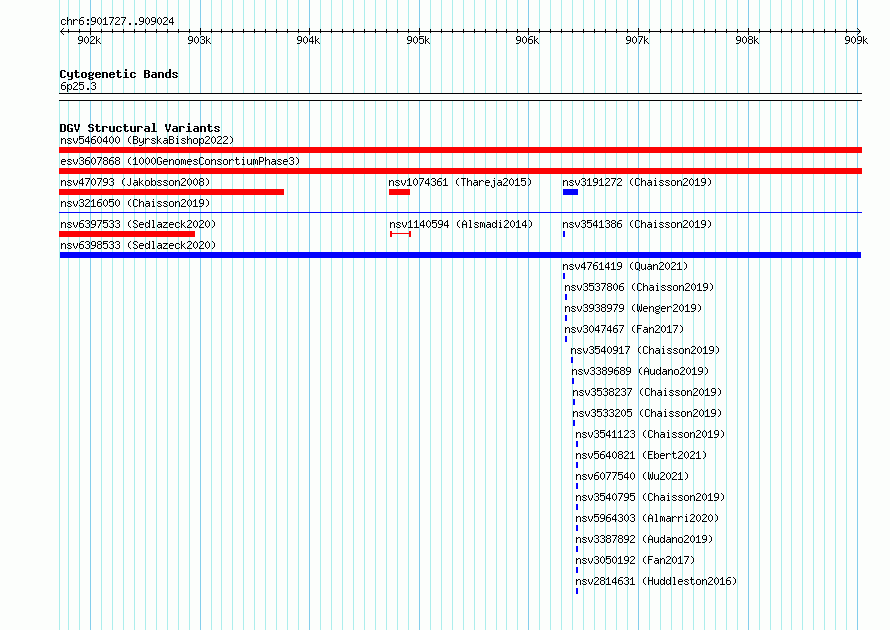This screenshot has width=890, height=630.
Task: Click the 909k ruler position
Action: pos(856,40)
